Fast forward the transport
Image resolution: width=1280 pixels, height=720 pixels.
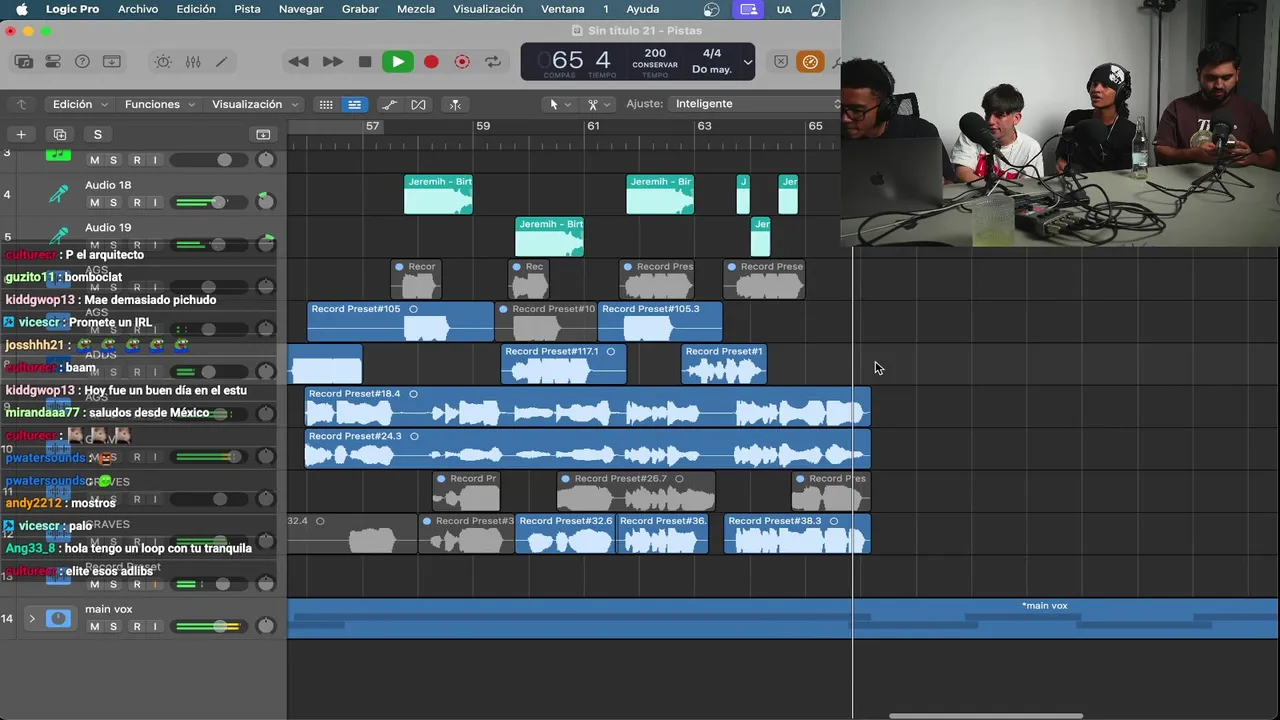332,62
